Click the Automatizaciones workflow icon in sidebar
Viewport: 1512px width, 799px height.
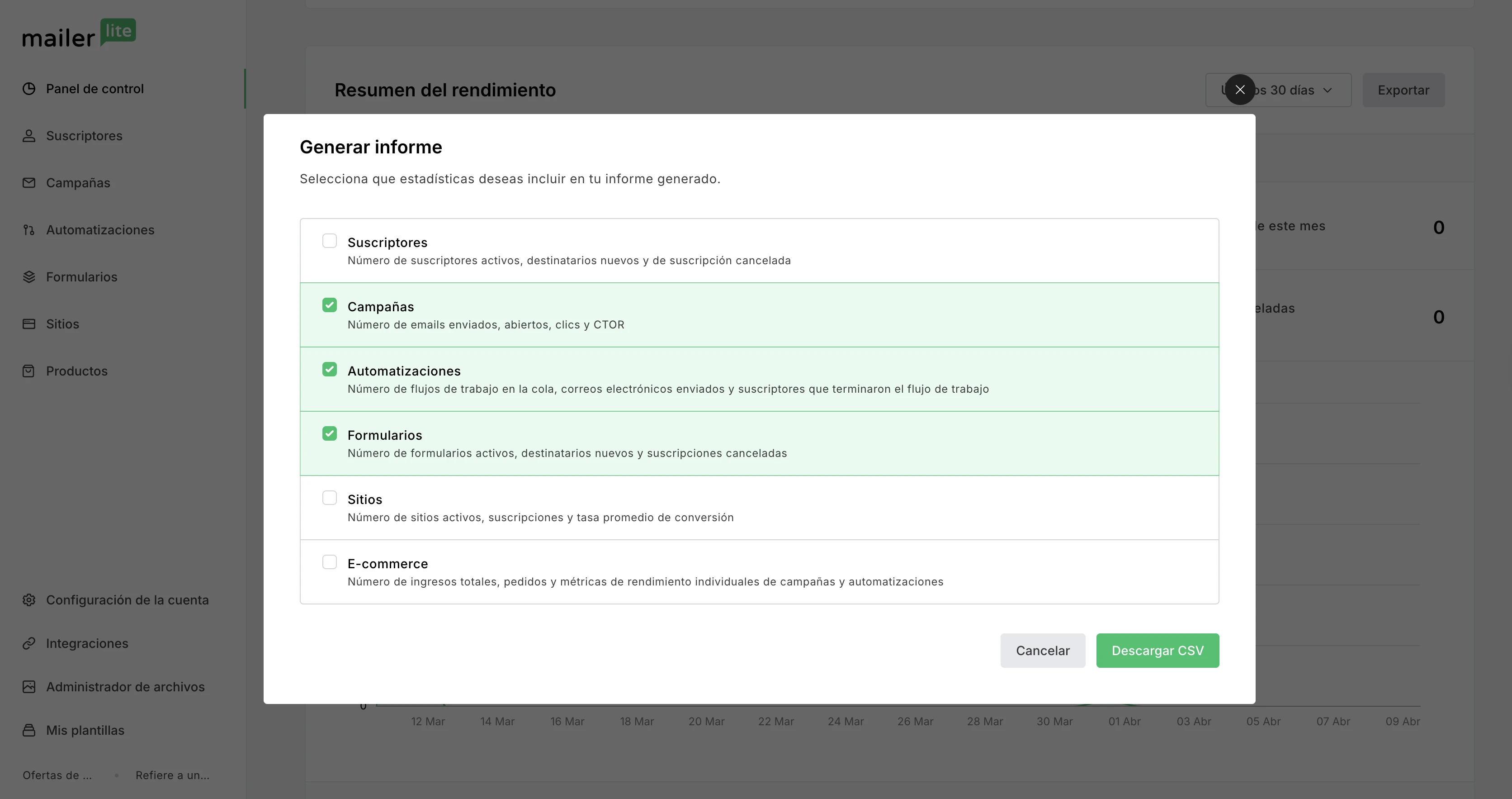pos(29,230)
